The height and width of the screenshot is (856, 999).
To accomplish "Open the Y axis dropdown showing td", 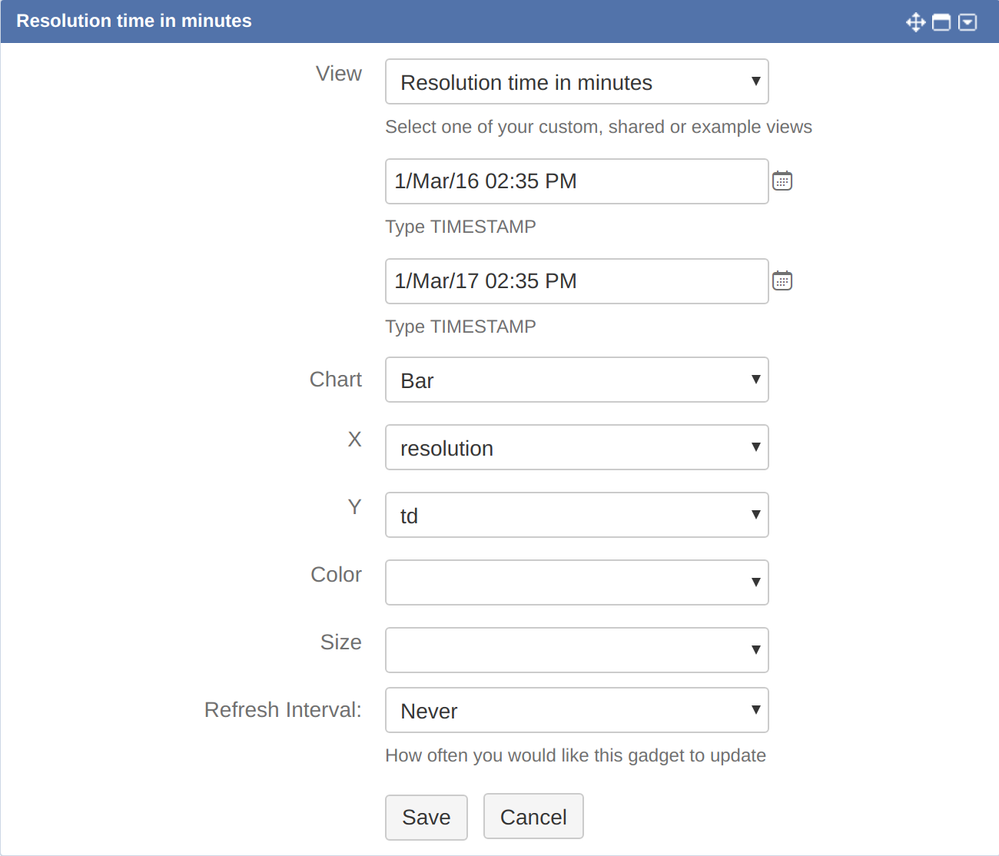I will pos(576,515).
